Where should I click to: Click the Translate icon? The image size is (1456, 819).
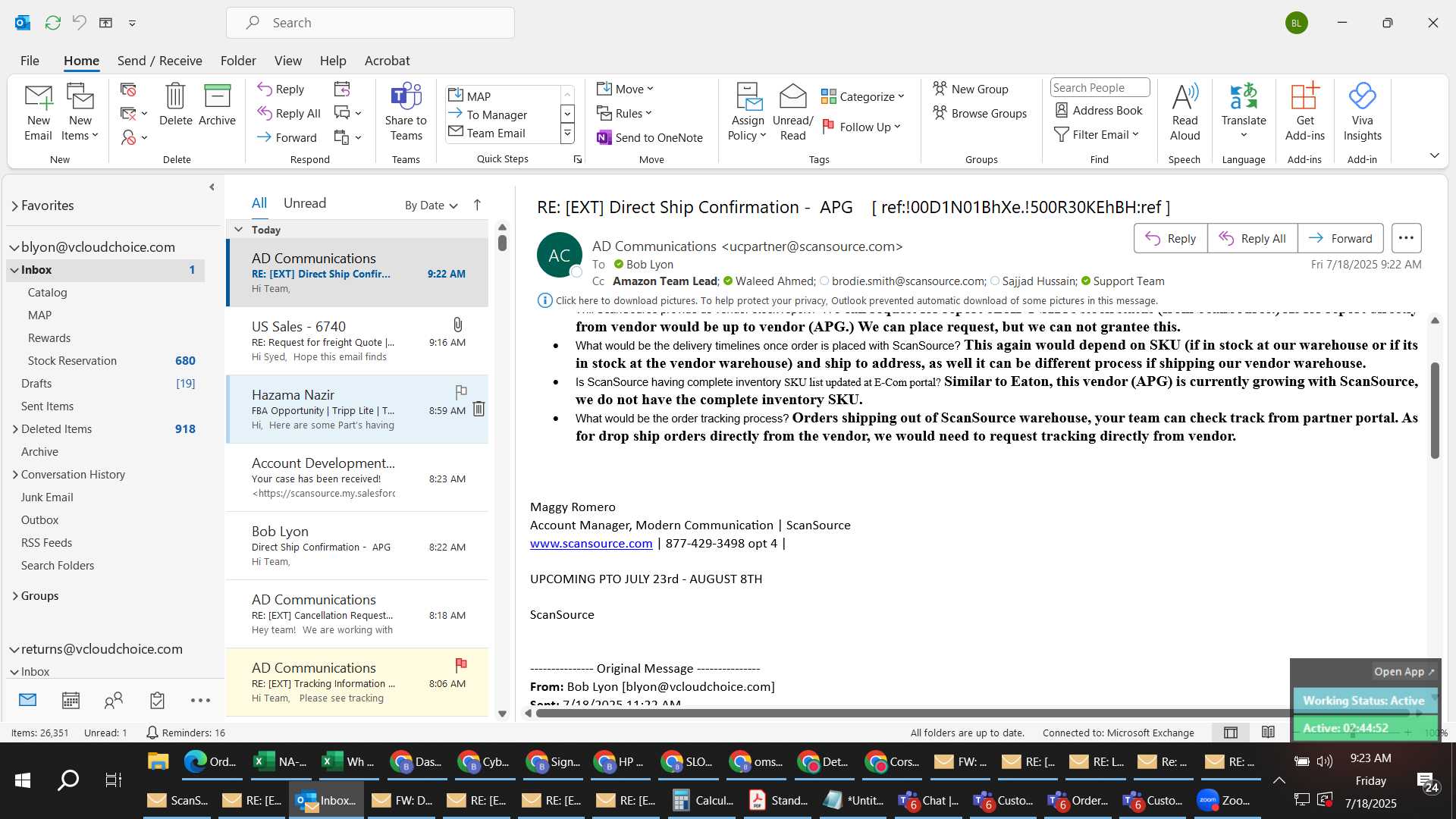(x=1244, y=111)
